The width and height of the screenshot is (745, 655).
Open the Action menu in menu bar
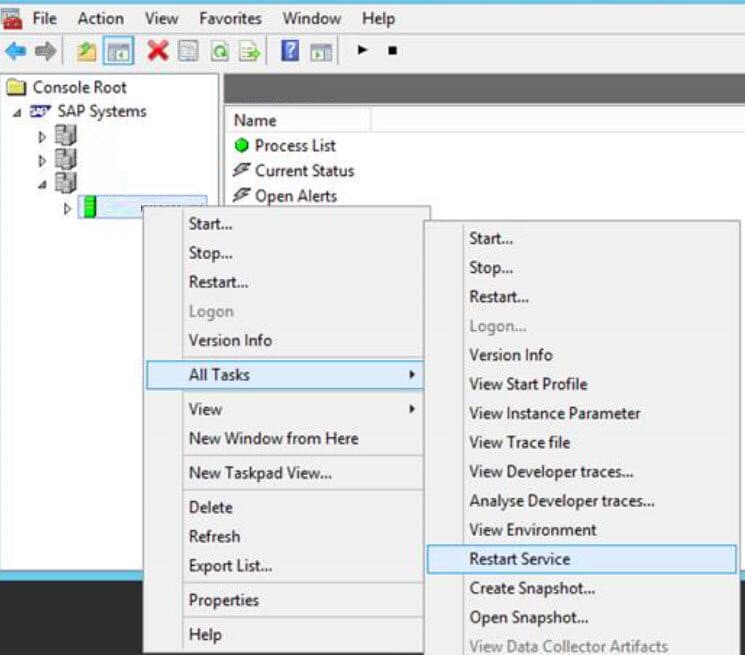(100, 18)
